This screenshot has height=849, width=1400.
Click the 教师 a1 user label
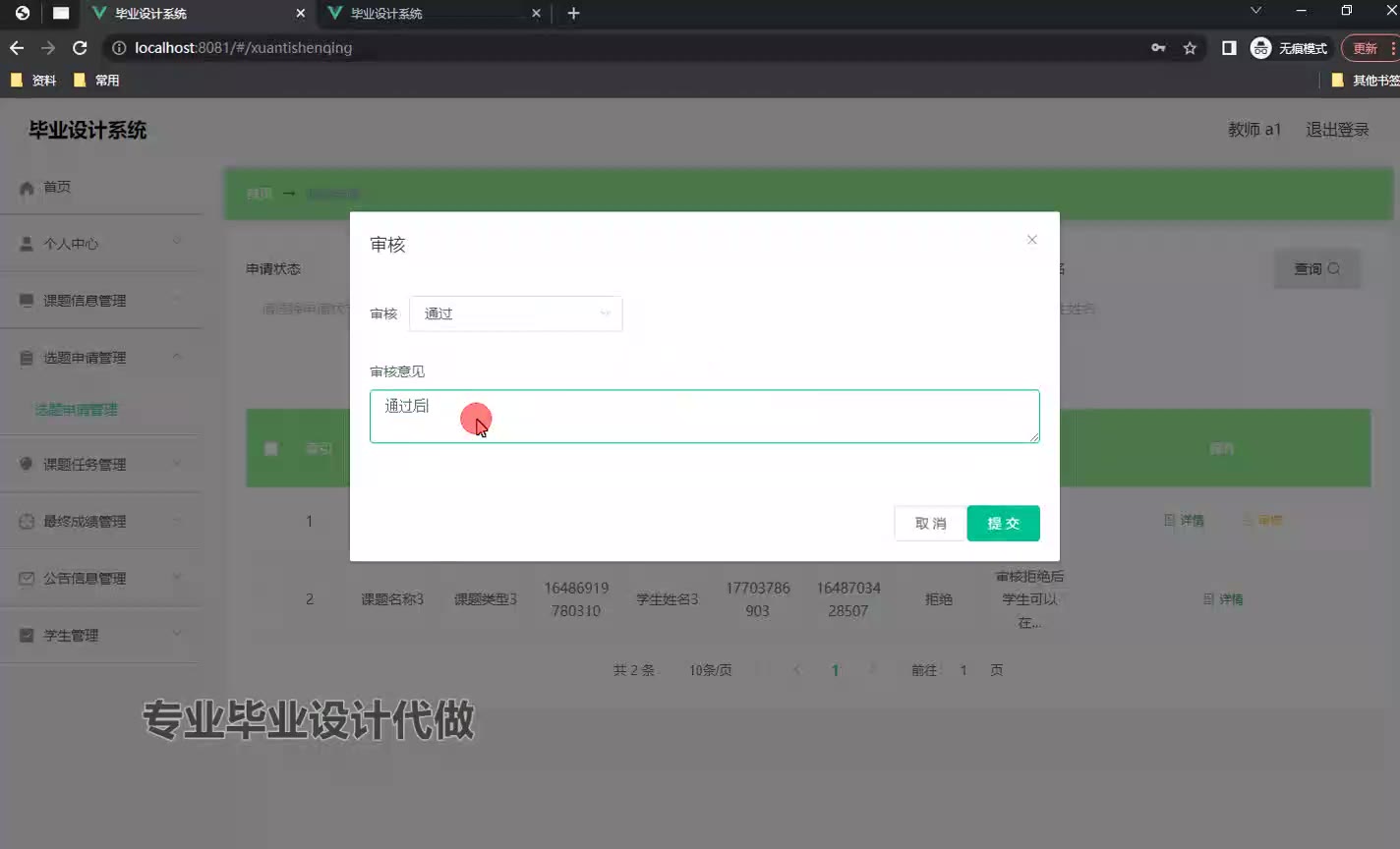(1254, 130)
